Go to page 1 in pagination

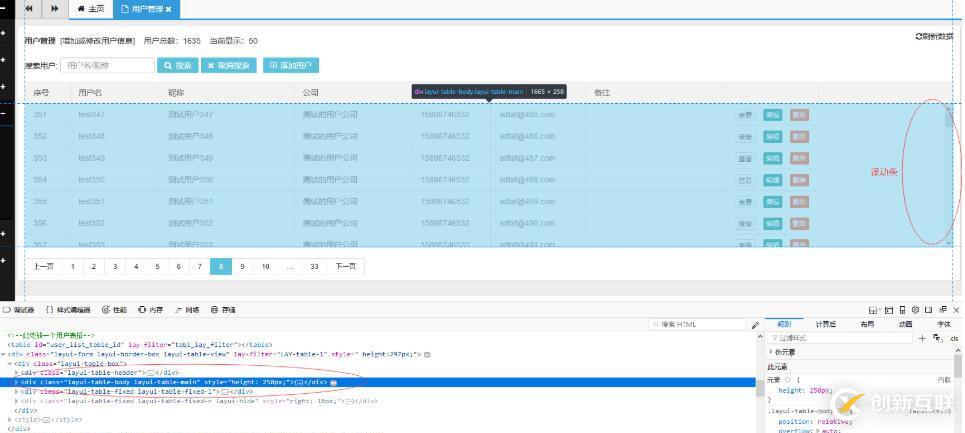pos(73,266)
